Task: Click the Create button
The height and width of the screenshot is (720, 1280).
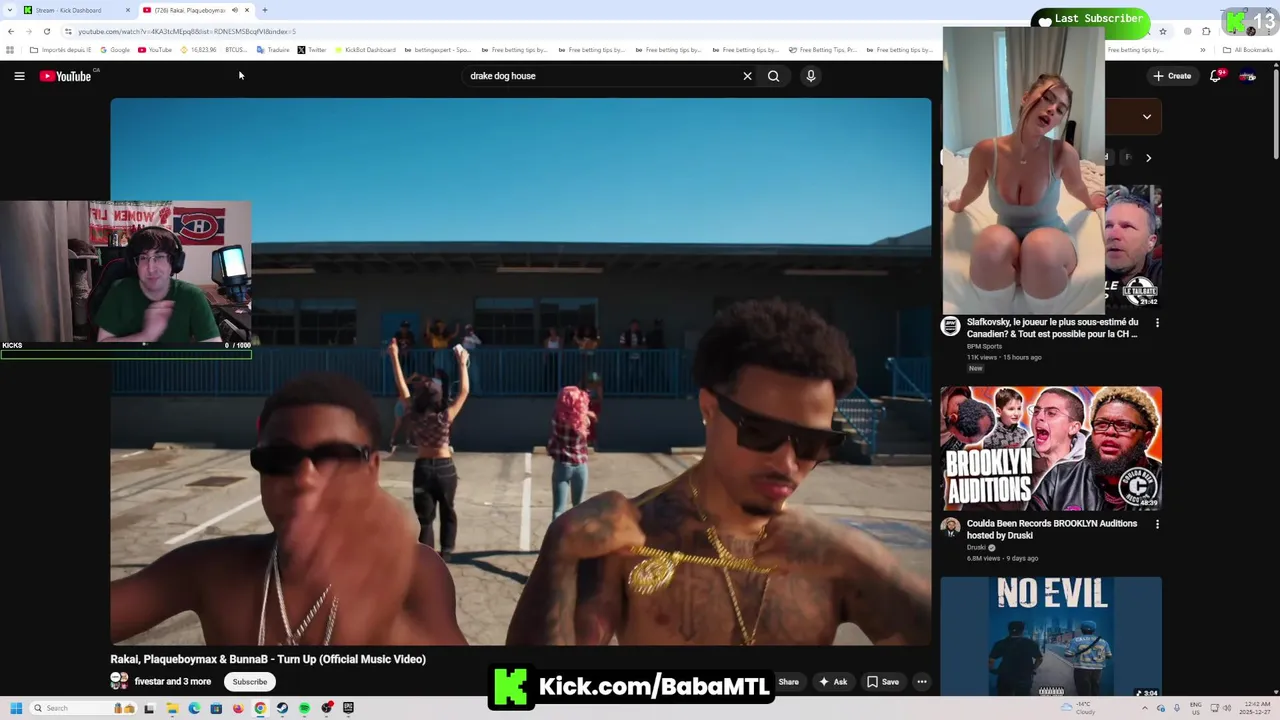Action: tap(1172, 76)
